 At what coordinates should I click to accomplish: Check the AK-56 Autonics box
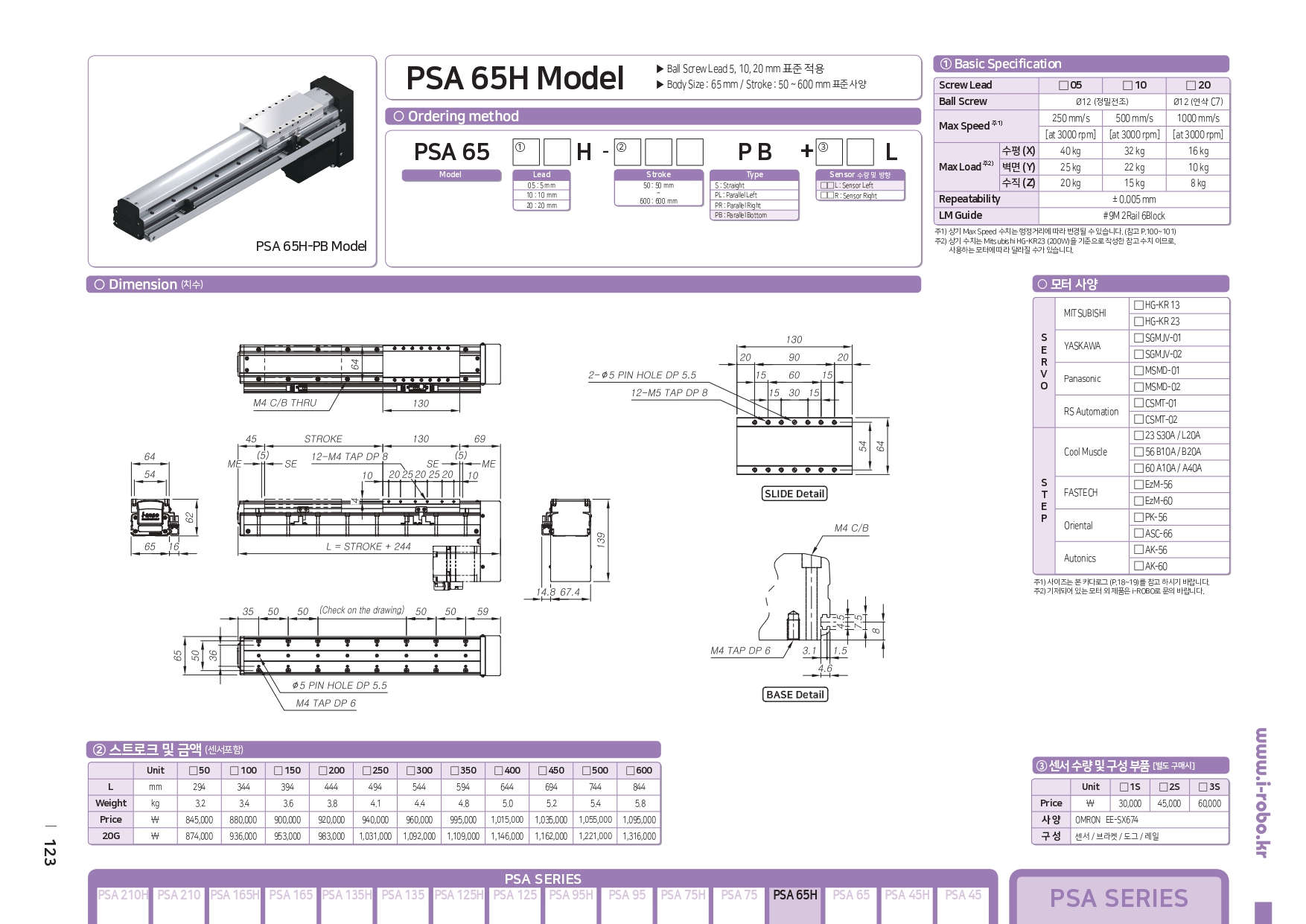click(1138, 549)
